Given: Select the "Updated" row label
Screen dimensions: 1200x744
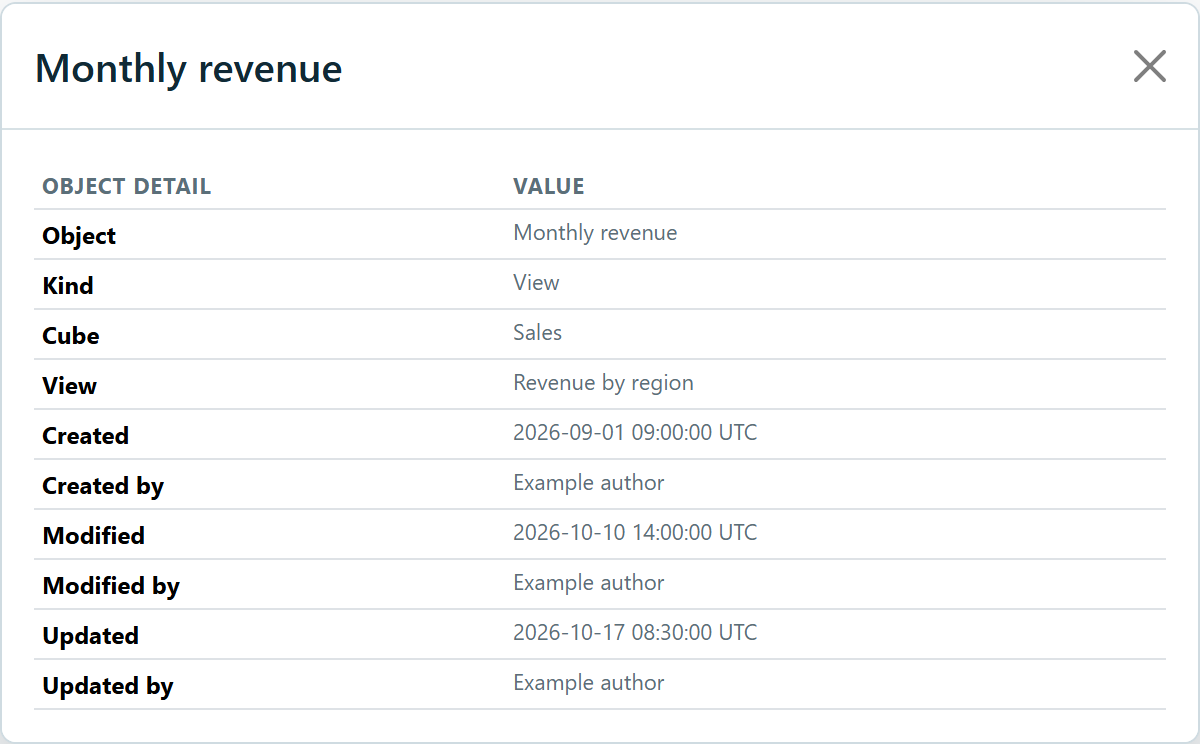Looking at the screenshot, I should pyautogui.click(x=91, y=636).
